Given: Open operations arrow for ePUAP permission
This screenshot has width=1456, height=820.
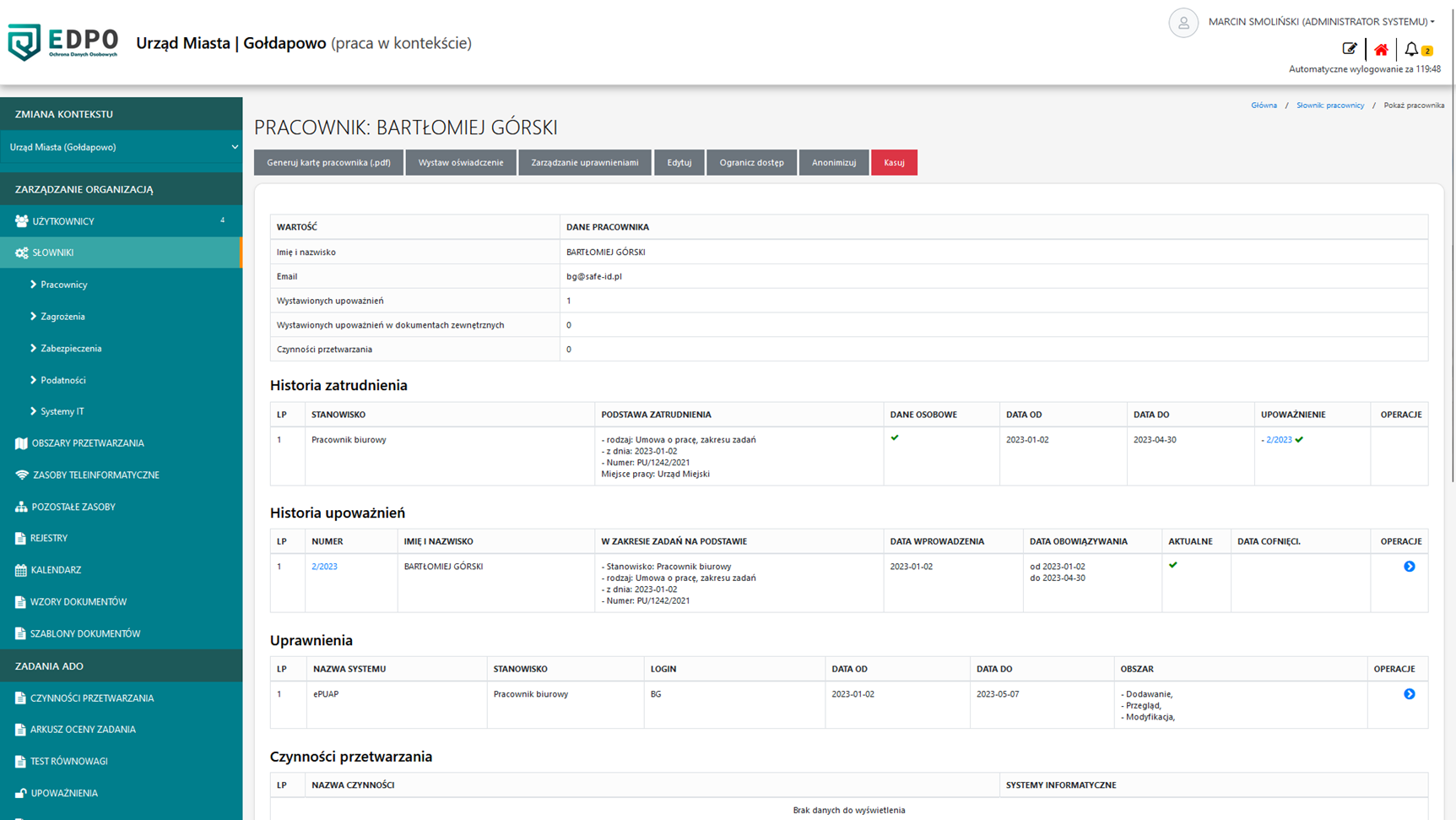Looking at the screenshot, I should point(1410,694).
